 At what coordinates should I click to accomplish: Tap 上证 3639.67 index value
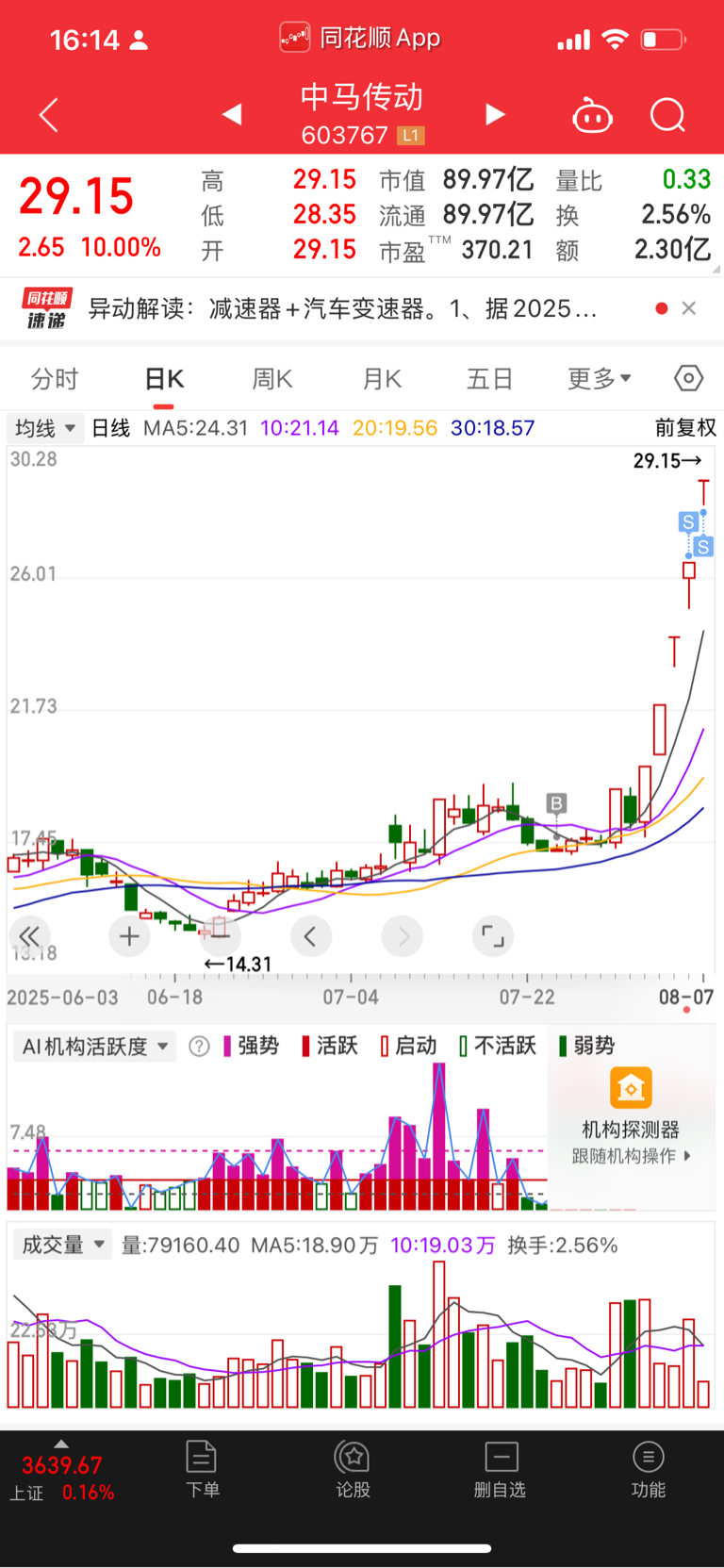(x=61, y=1465)
